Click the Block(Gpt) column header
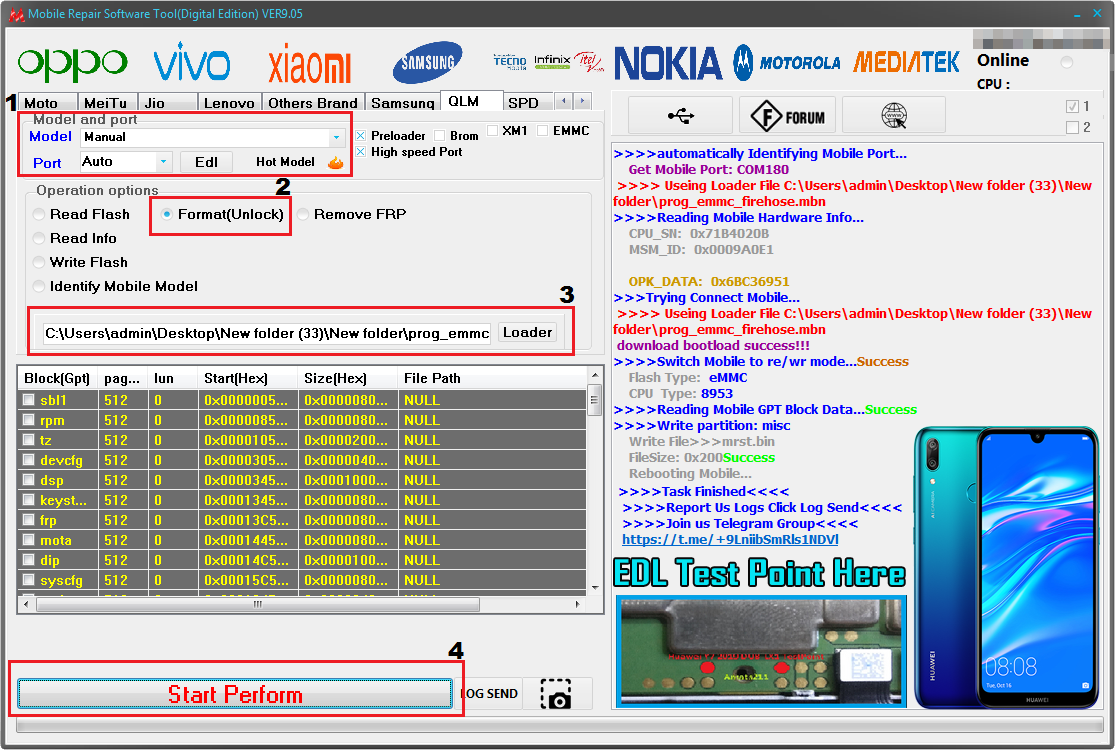The image size is (1115, 750). (57, 379)
